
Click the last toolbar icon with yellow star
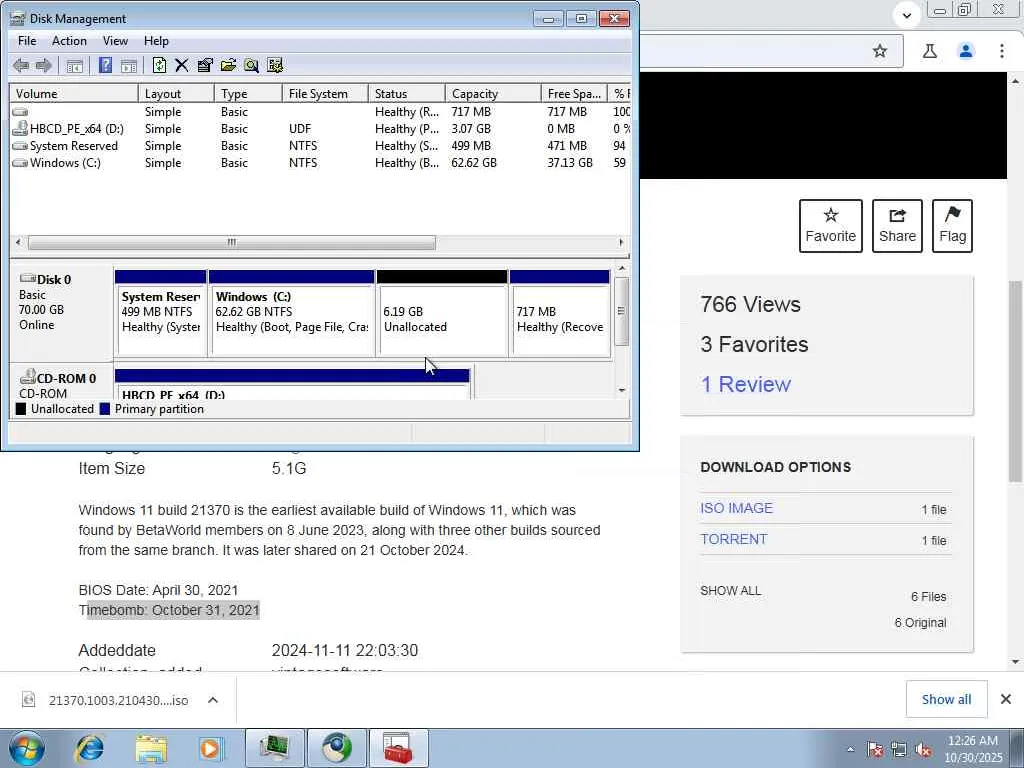[275, 65]
